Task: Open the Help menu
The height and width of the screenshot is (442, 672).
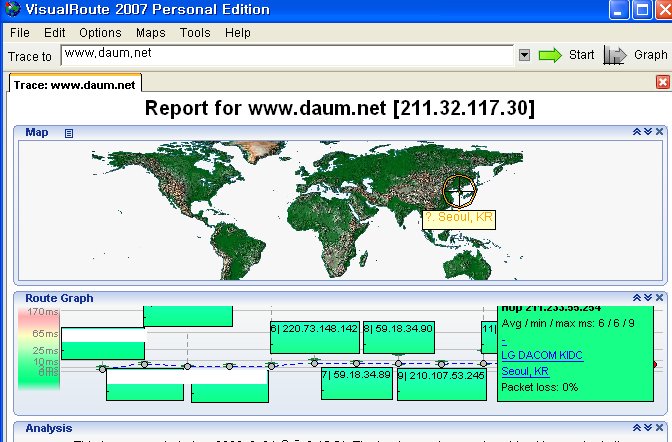Action: 238,33
